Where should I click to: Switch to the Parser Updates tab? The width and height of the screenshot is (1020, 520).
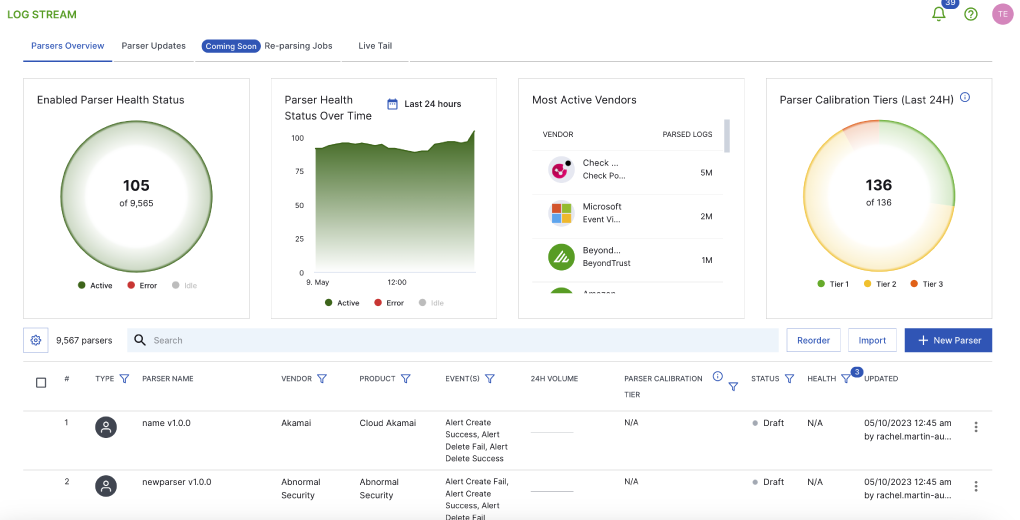pyautogui.click(x=154, y=46)
